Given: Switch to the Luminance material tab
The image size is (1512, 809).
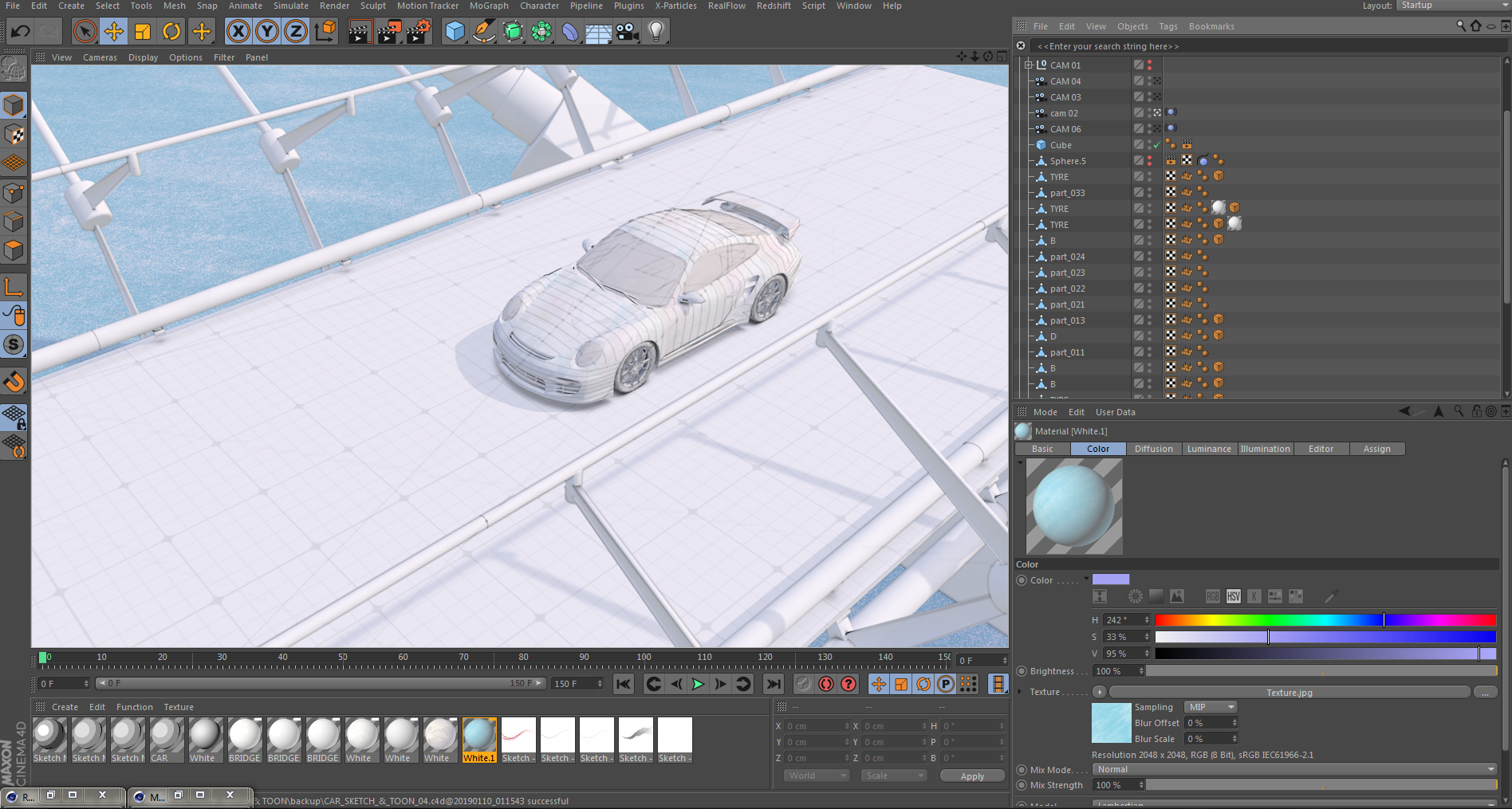Looking at the screenshot, I should click(x=1208, y=449).
